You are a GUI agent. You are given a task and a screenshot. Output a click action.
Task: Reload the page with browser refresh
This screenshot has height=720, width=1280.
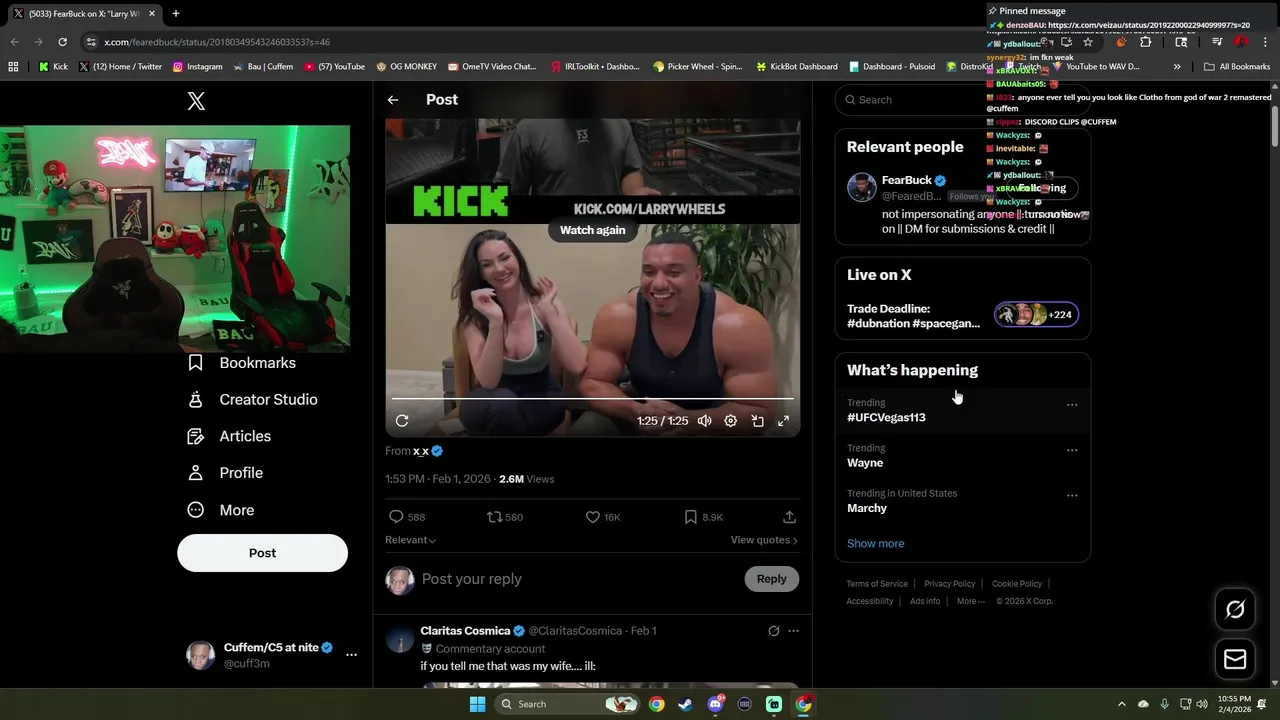pyautogui.click(x=62, y=42)
